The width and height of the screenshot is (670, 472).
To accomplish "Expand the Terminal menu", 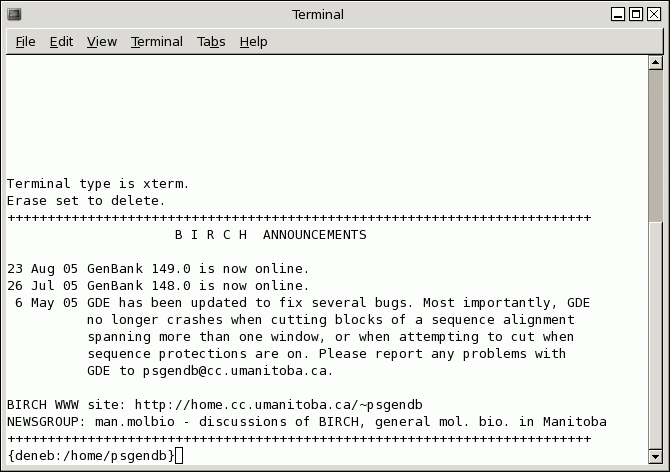I will click(157, 42).
